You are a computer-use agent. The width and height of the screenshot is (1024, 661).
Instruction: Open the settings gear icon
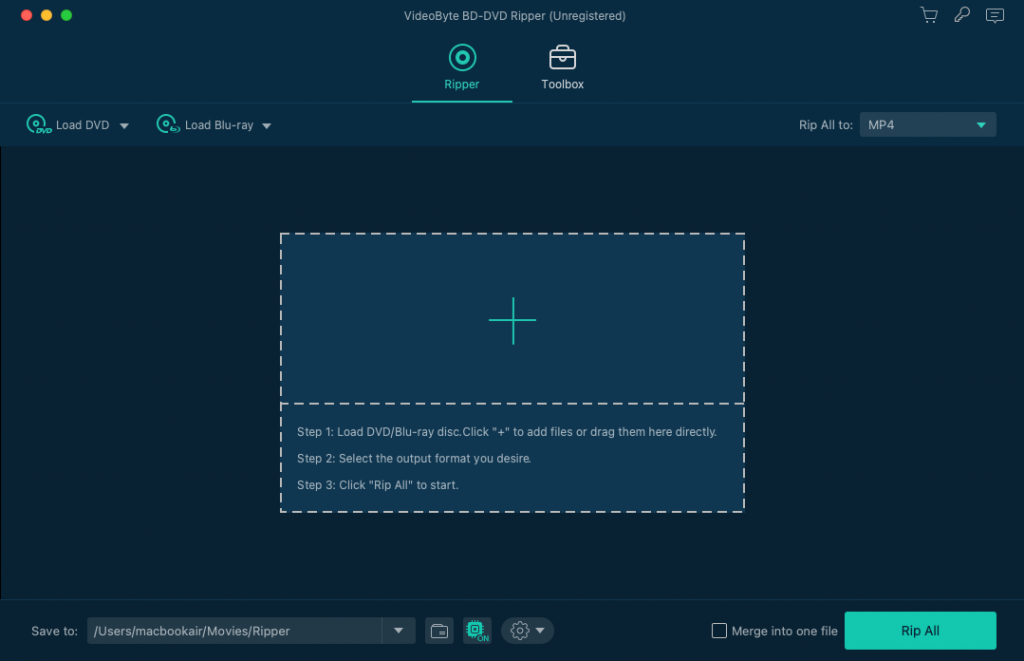click(520, 631)
